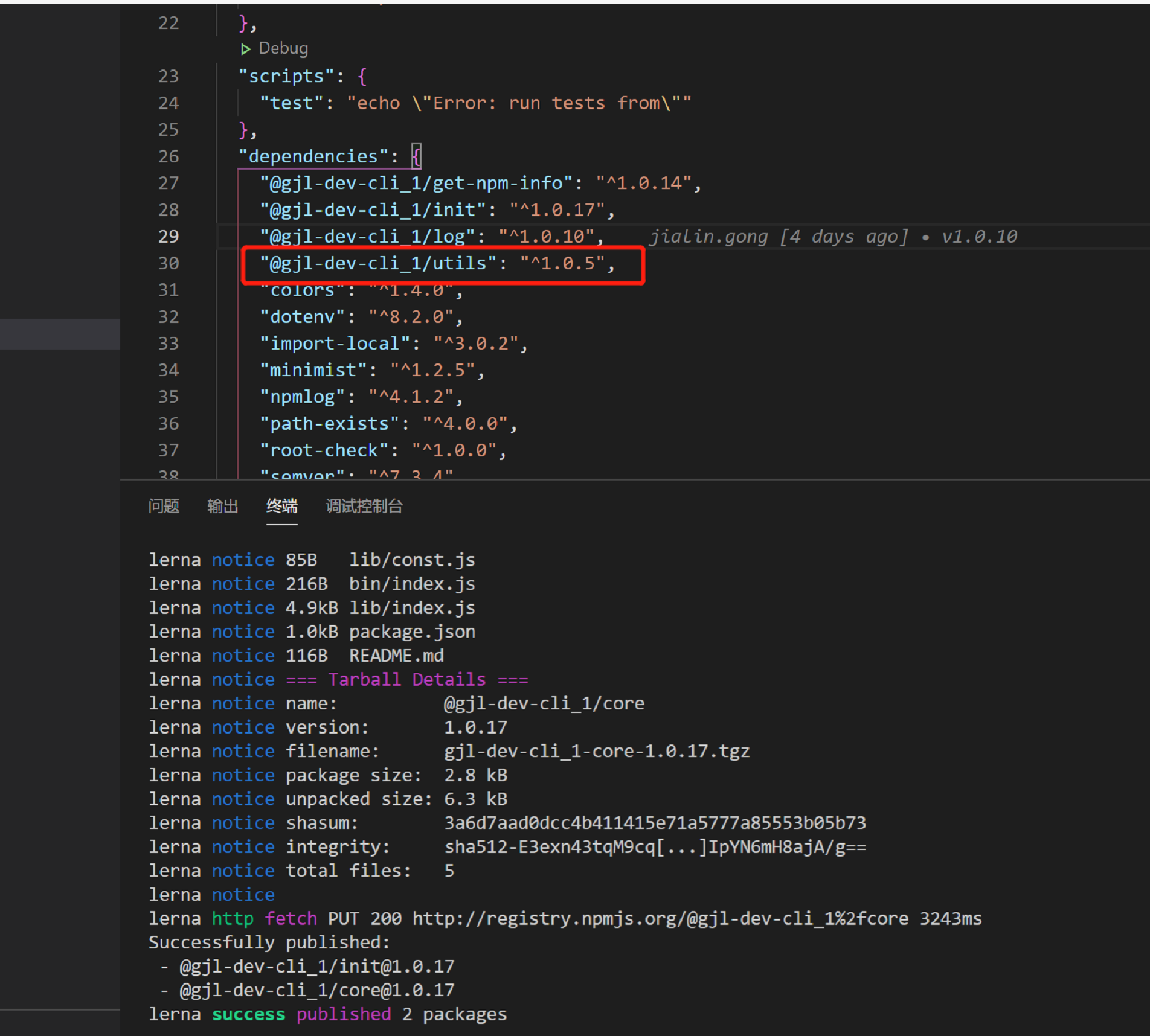Click the "@gjl-dev-cli_1/get-npm-info" dependency name
This screenshot has width=1150, height=1036.
pyautogui.click(x=416, y=183)
